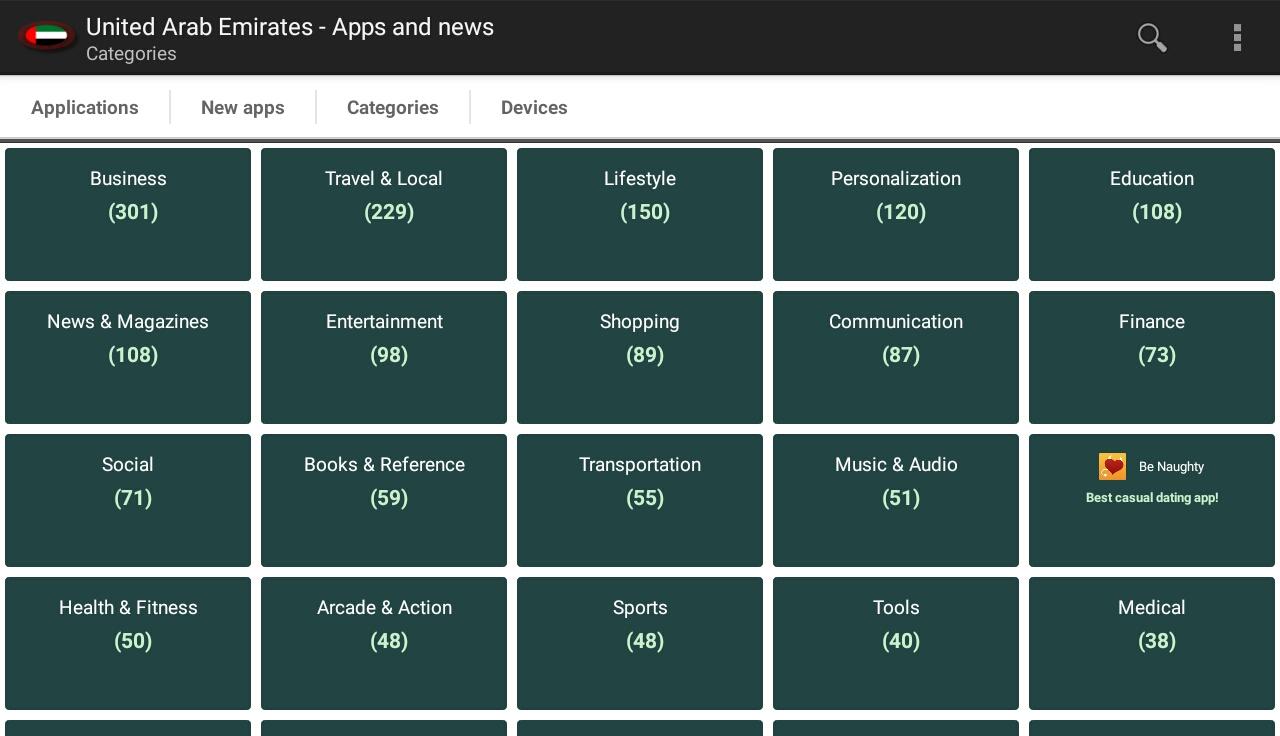This screenshot has height=736, width=1280.
Task: Tap the search magnifier icon
Action: coord(1152,38)
